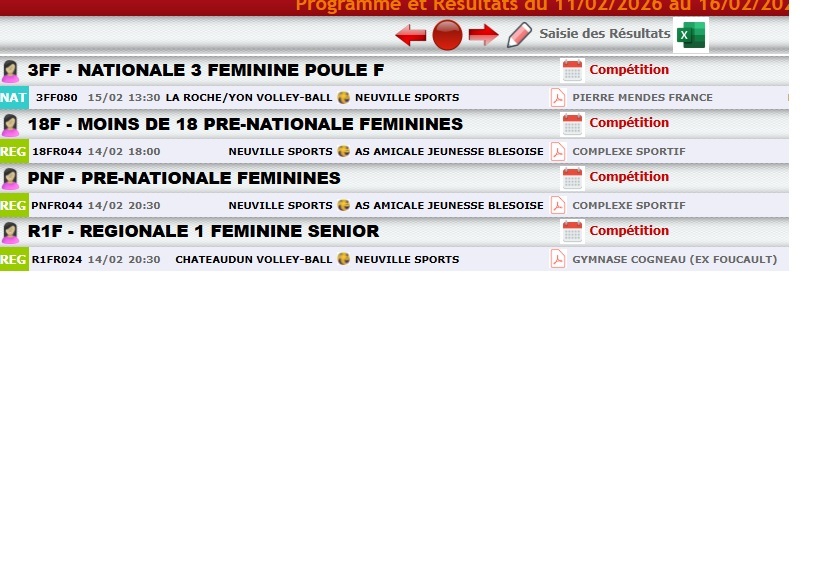
Task: Click the red left arrow for previous week
Action: (x=411, y=36)
